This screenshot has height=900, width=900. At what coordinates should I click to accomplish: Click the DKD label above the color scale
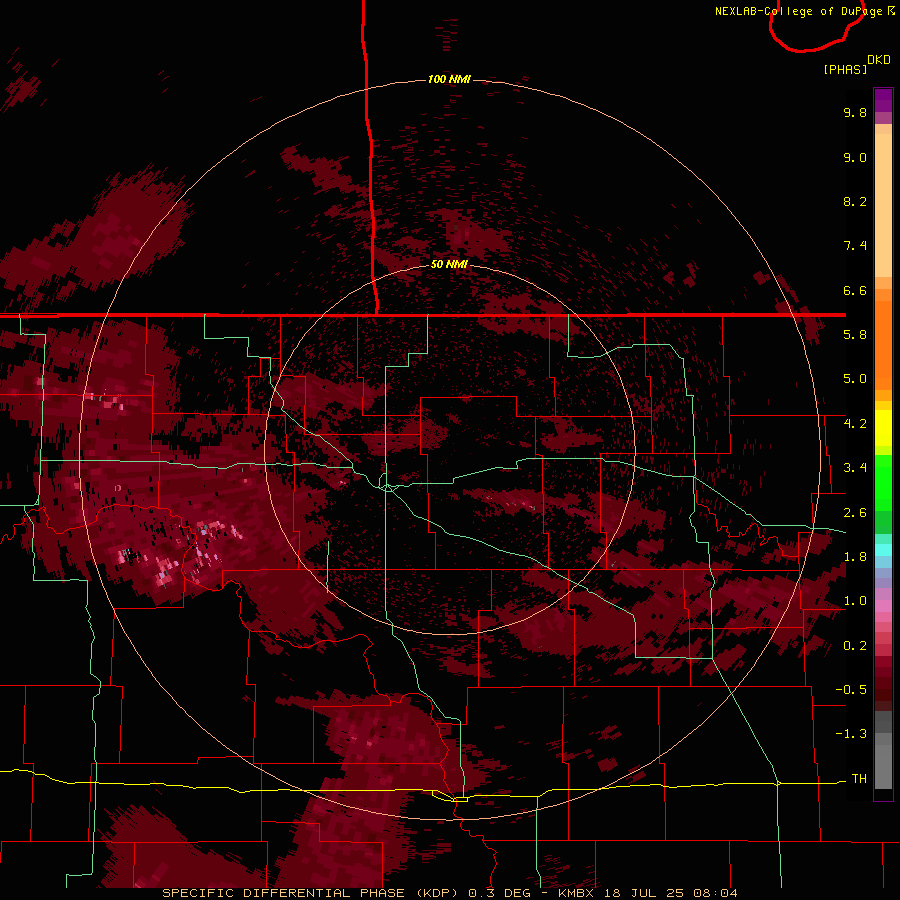(879, 60)
